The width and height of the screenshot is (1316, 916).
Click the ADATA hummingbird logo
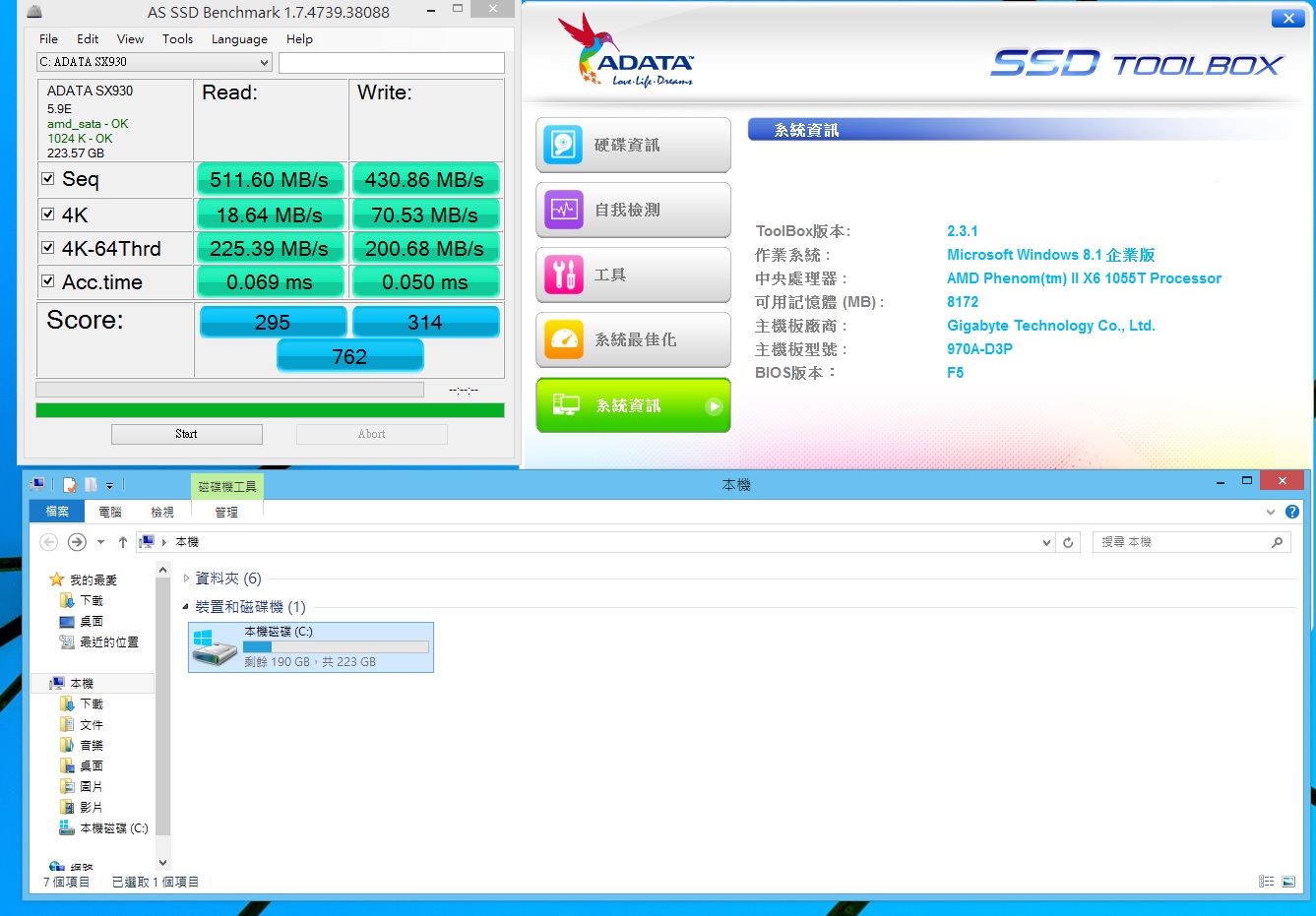pos(588,47)
